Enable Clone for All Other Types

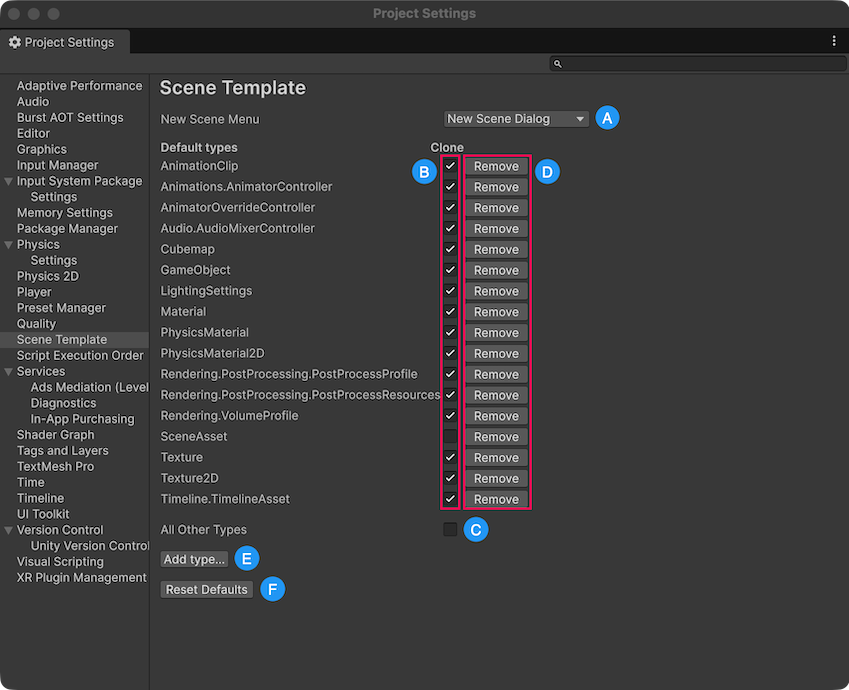coord(450,529)
